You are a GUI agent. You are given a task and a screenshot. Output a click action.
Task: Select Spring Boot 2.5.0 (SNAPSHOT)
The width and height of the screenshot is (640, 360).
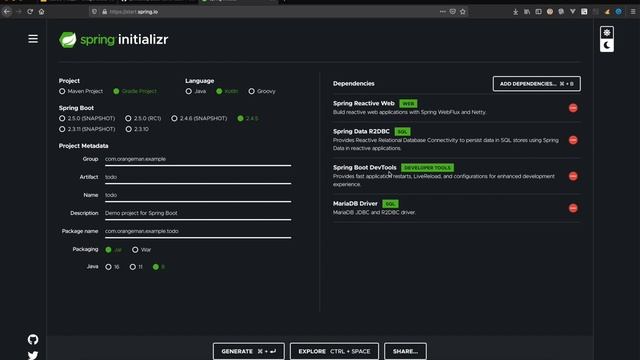pos(87,118)
